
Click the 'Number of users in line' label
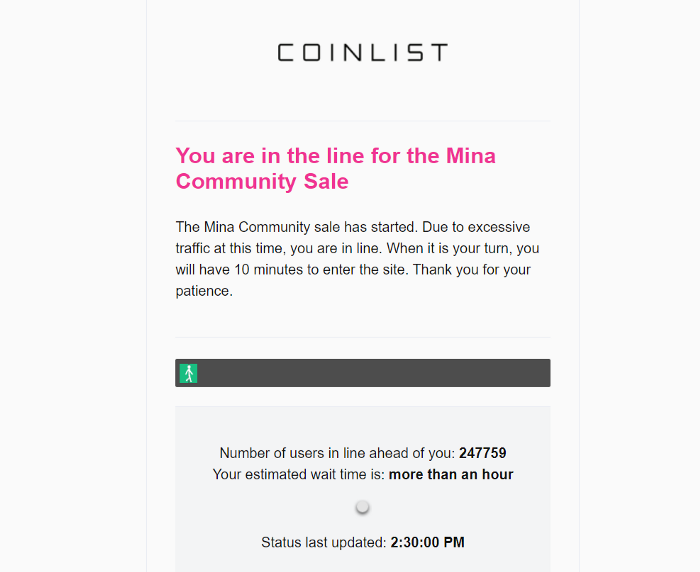tap(338, 453)
